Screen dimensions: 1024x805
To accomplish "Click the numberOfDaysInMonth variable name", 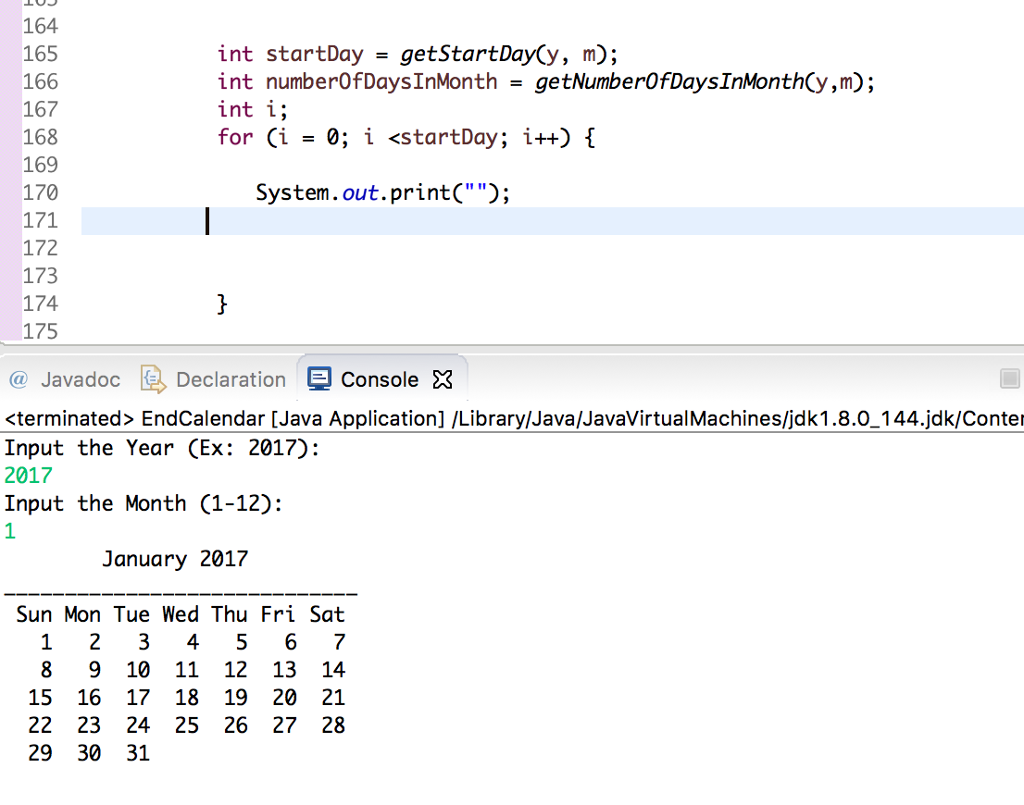I will pos(381,82).
